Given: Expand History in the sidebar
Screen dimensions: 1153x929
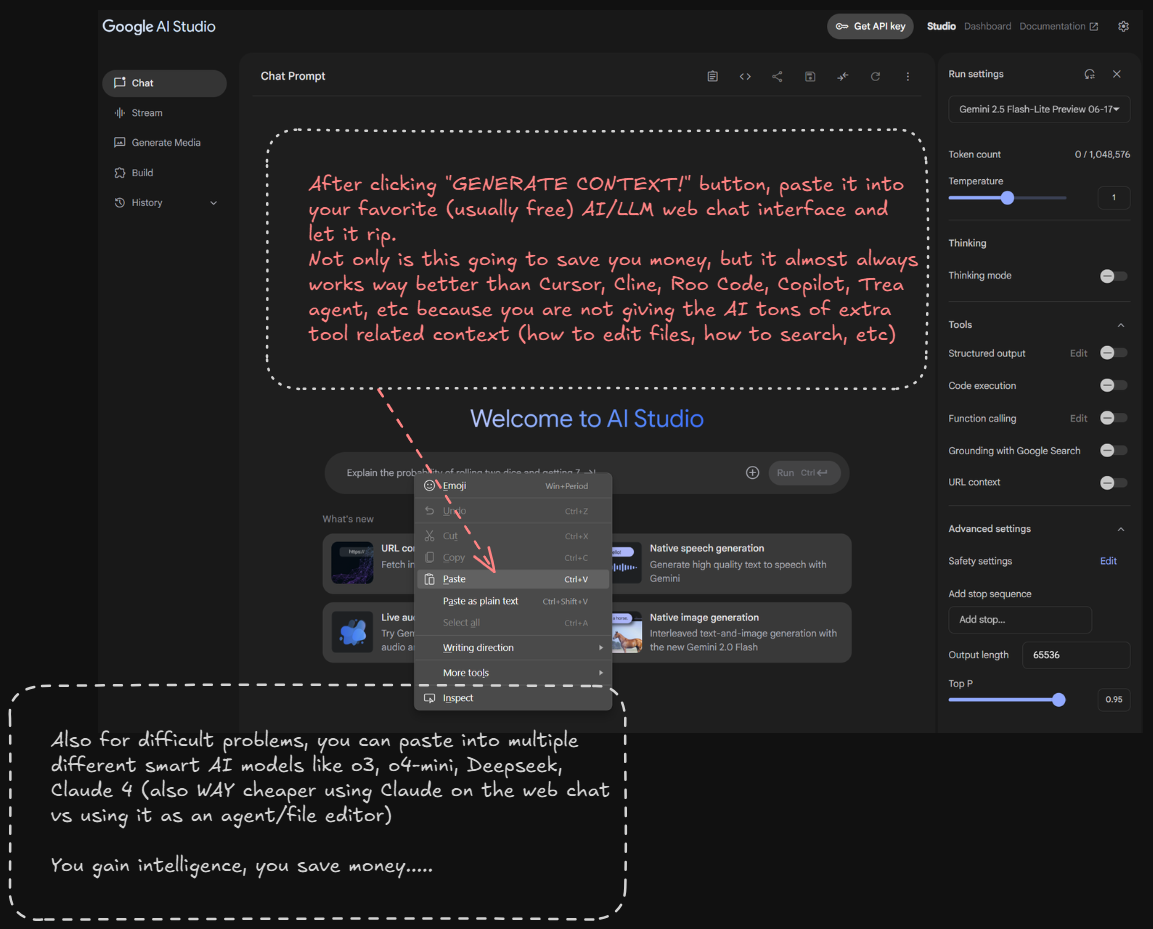Looking at the screenshot, I should coord(213,202).
